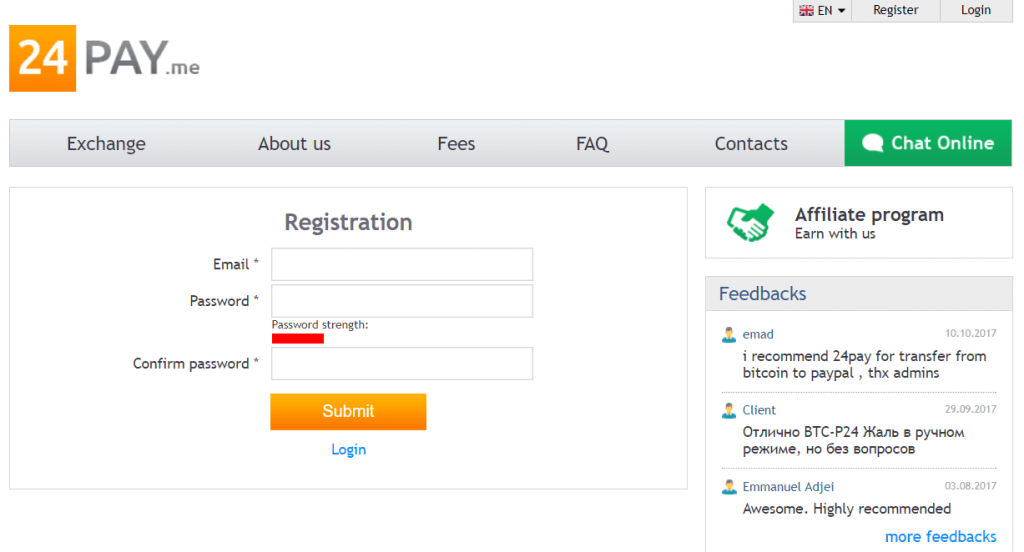Open the EN language dropdown arrow
1024x552 pixels.
tap(842, 10)
